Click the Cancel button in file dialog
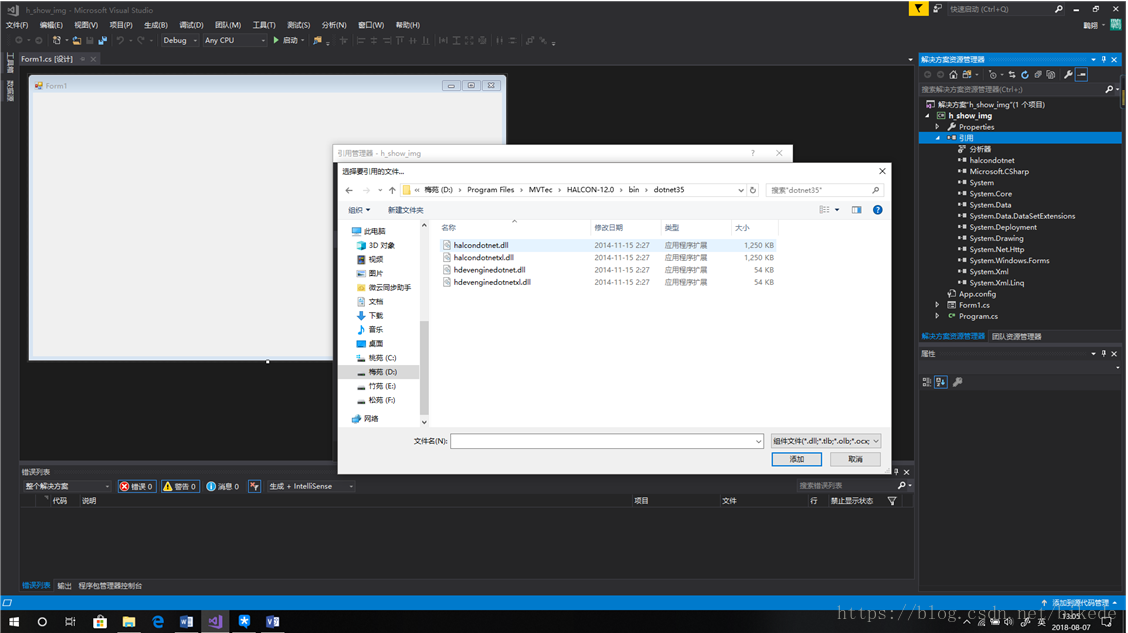Screen dimensions: 1128x633 [855, 459]
